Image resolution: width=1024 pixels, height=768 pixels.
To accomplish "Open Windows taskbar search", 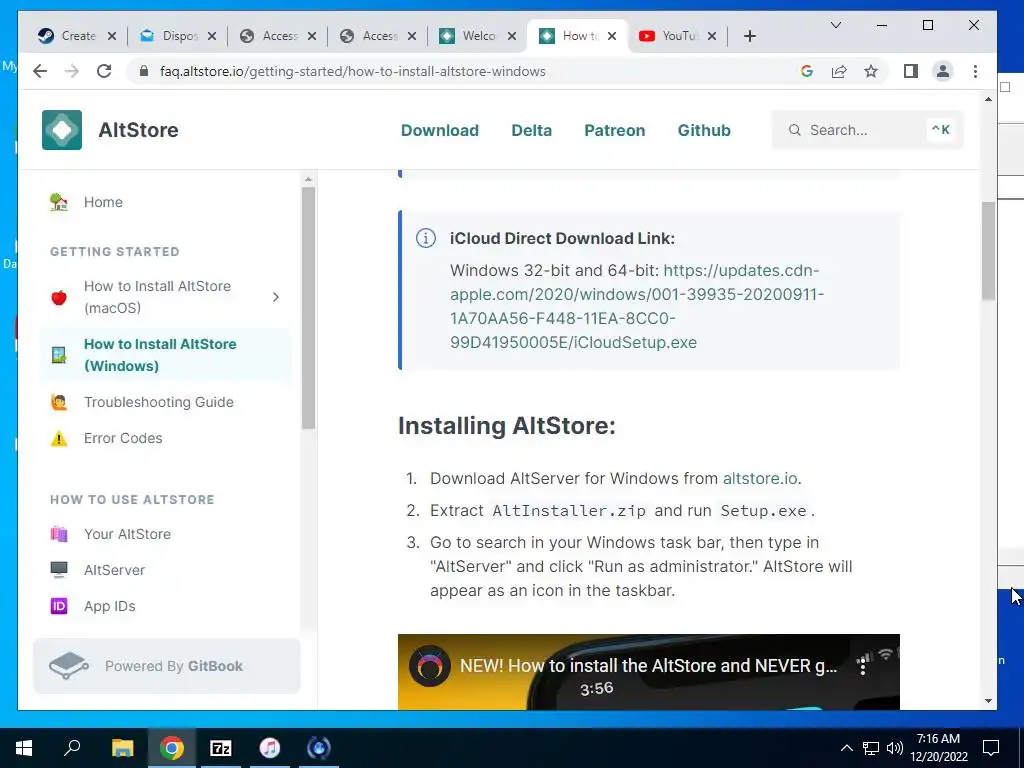I will coord(72,748).
